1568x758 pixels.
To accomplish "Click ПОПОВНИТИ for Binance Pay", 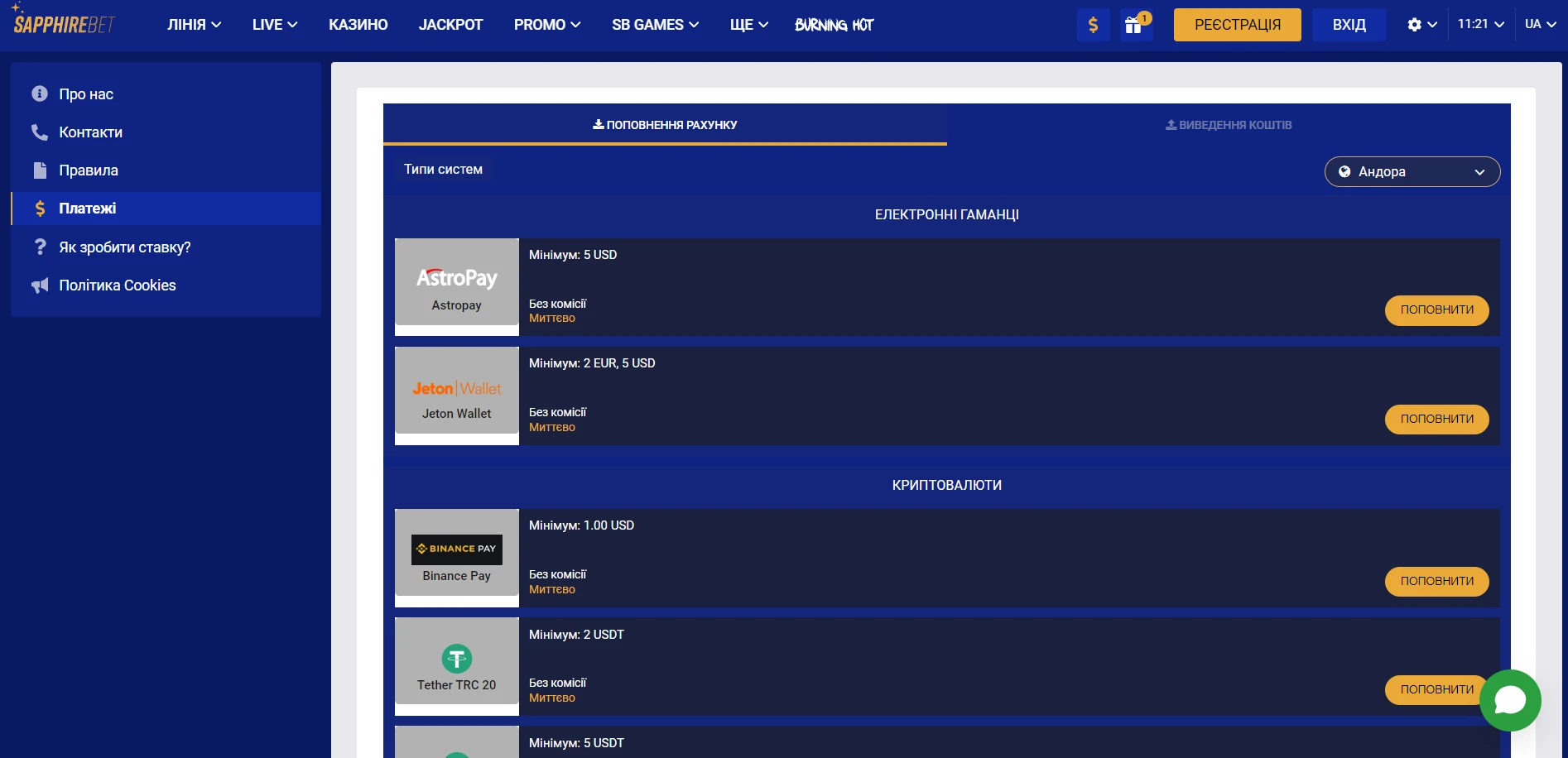I will click(1436, 582).
